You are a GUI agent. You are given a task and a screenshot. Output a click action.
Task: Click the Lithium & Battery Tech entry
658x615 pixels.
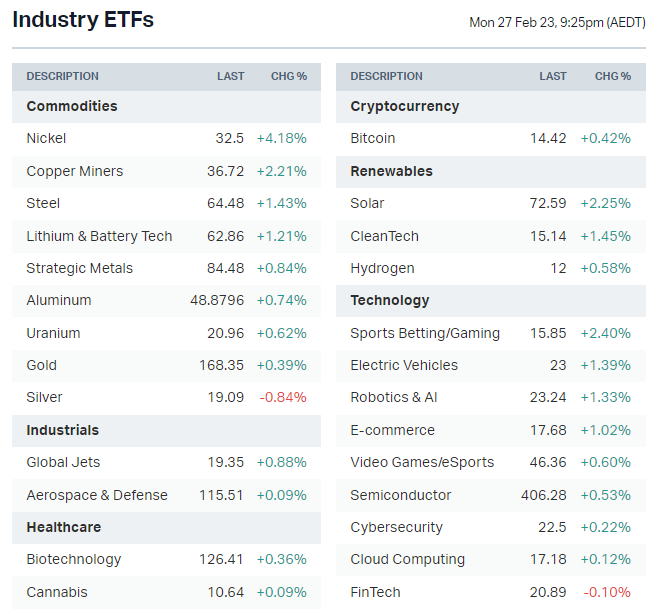click(99, 236)
